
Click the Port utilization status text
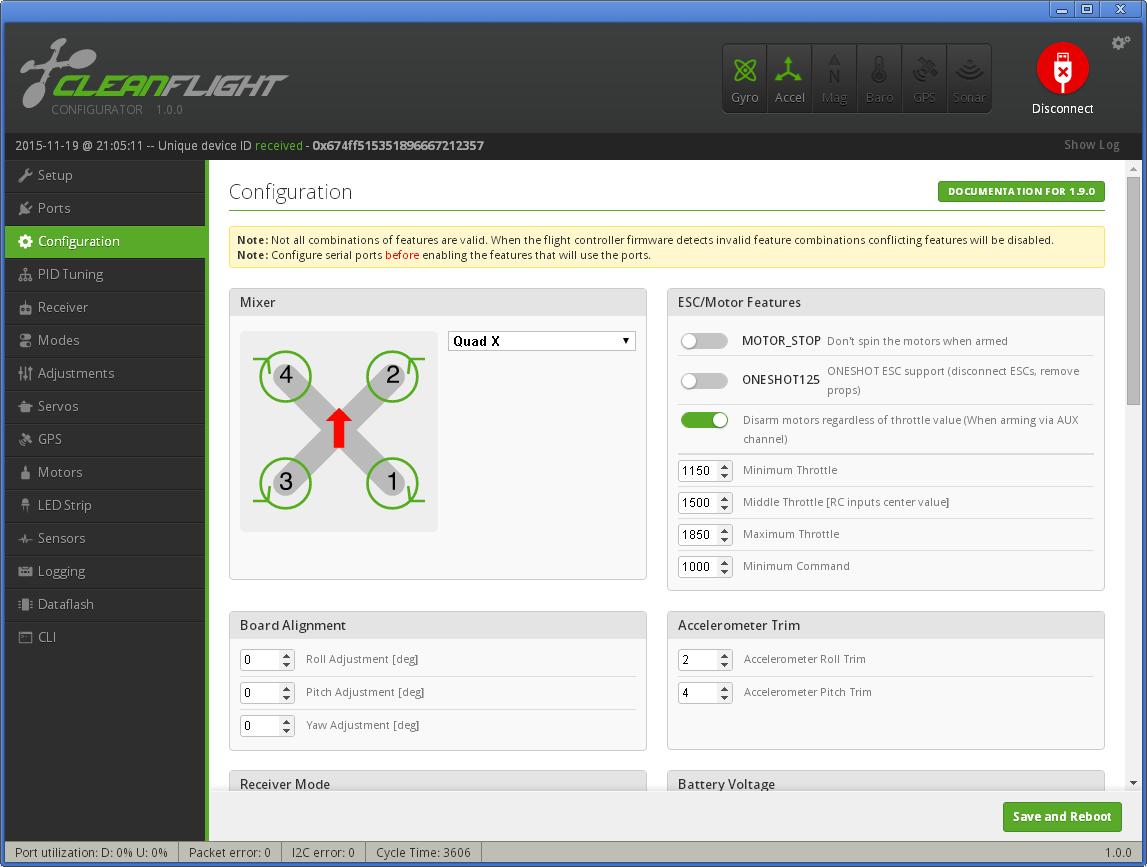point(91,852)
